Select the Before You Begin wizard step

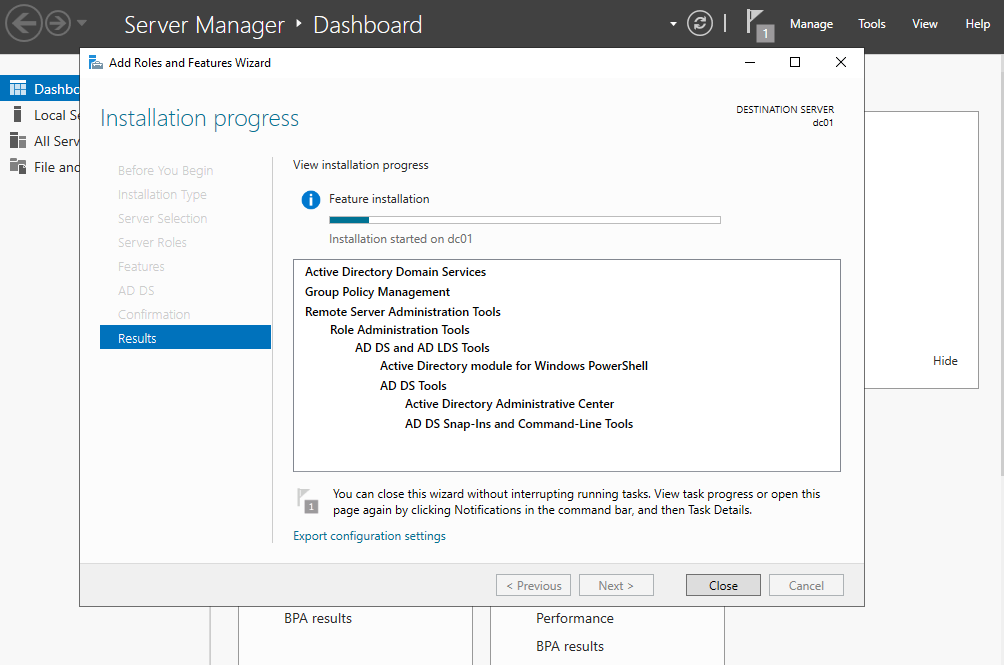[165, 170]
